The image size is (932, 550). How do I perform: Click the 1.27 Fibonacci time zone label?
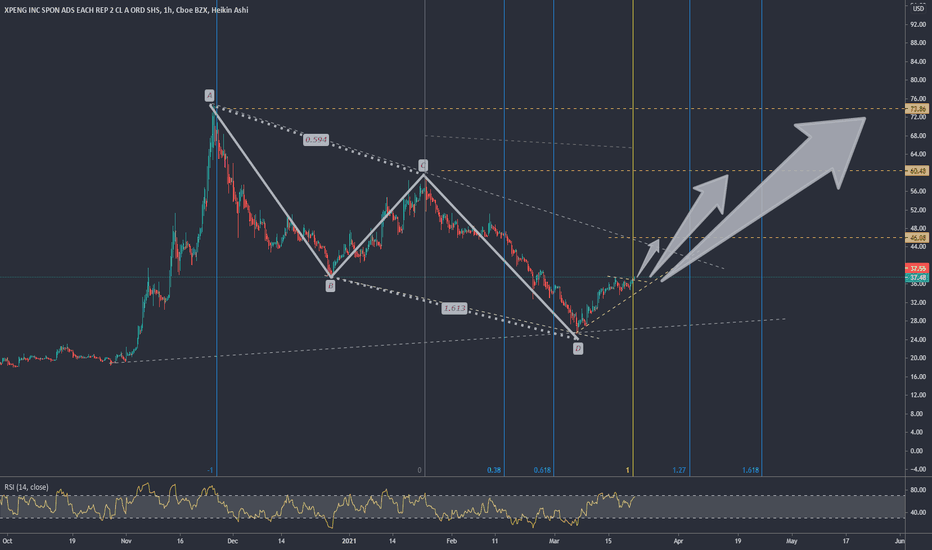tap(679, 470)
